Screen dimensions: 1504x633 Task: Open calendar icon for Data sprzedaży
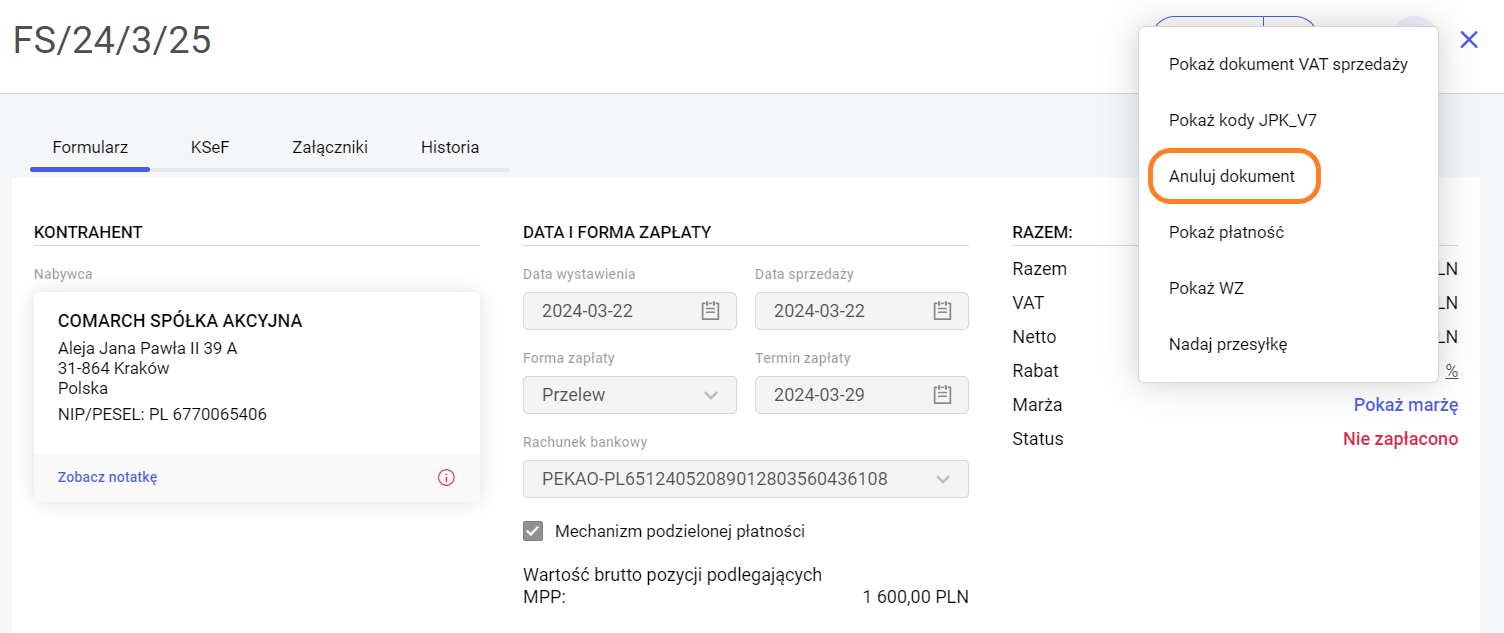[x=942, y=311]
